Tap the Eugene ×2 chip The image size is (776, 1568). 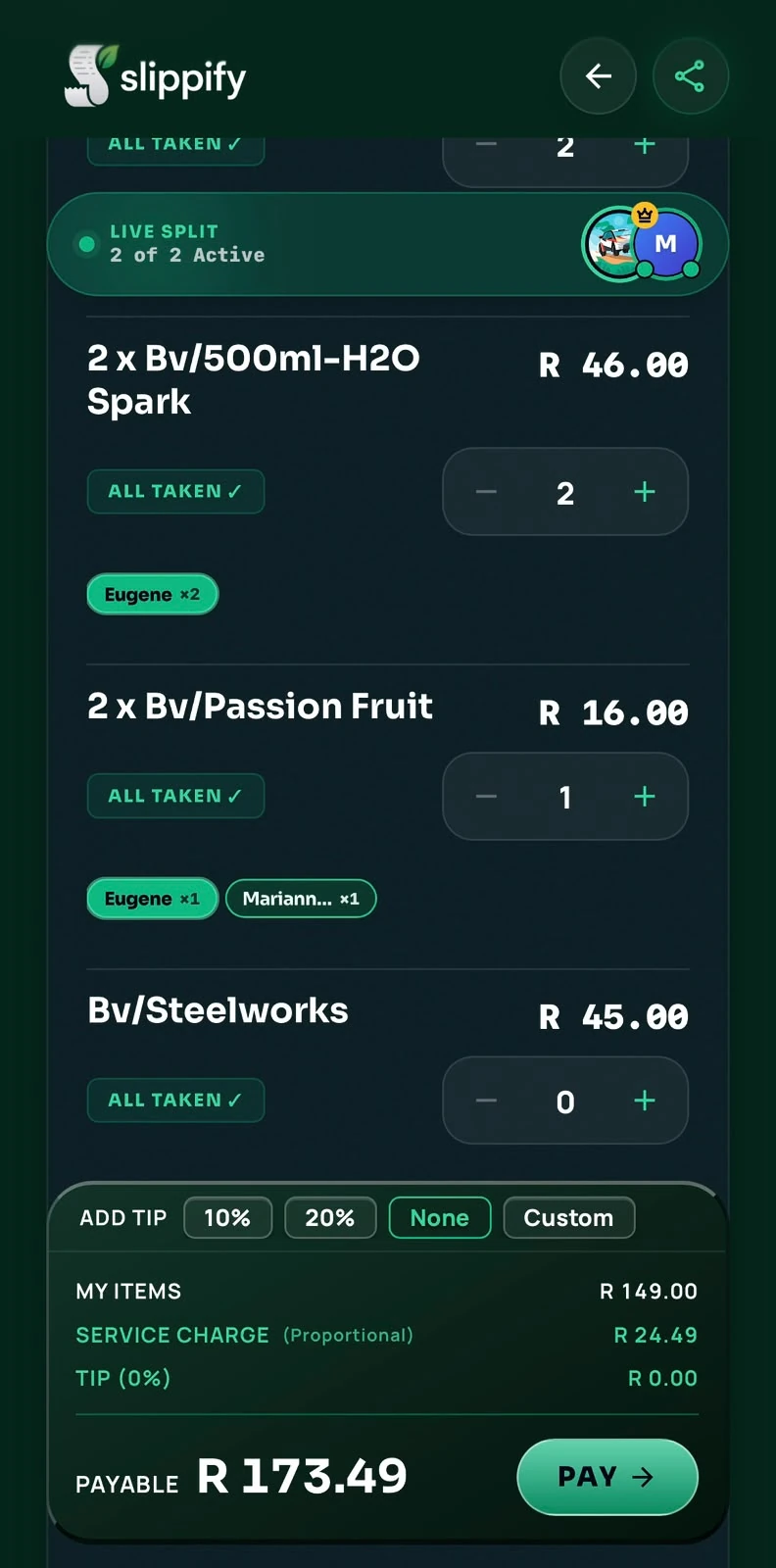click(x=152, y=594)
